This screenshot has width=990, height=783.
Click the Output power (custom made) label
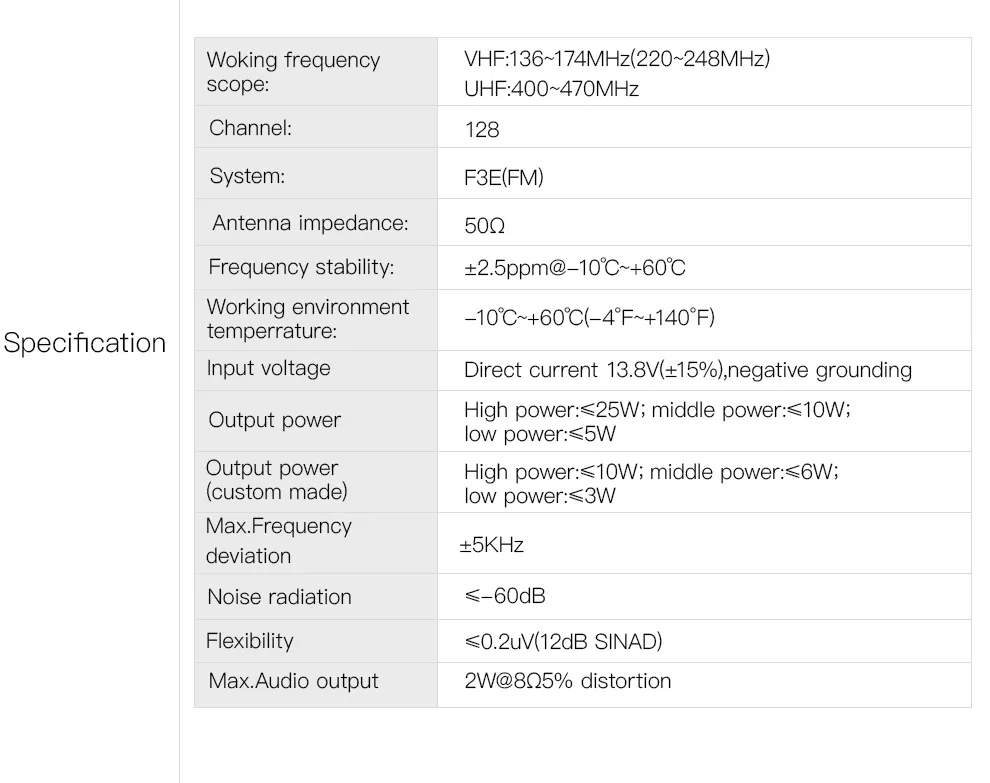[x=277, y=480]
